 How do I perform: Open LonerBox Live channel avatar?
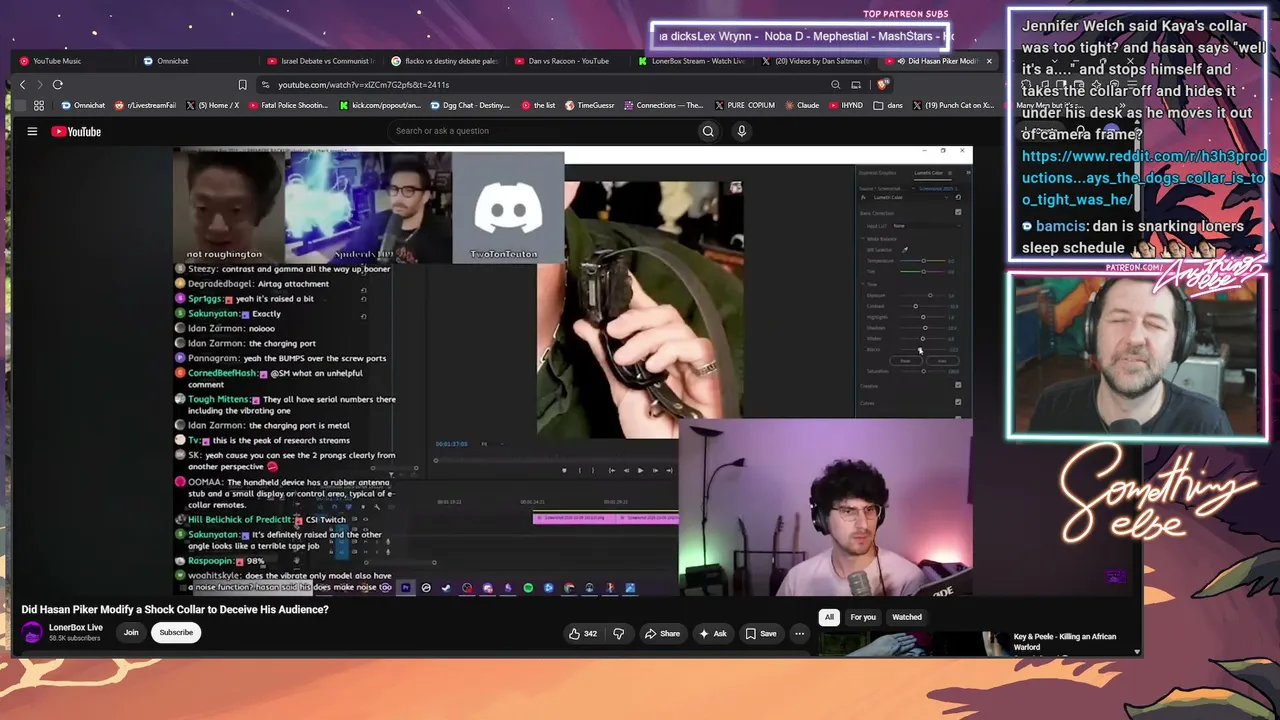click(x=32, y=632)
